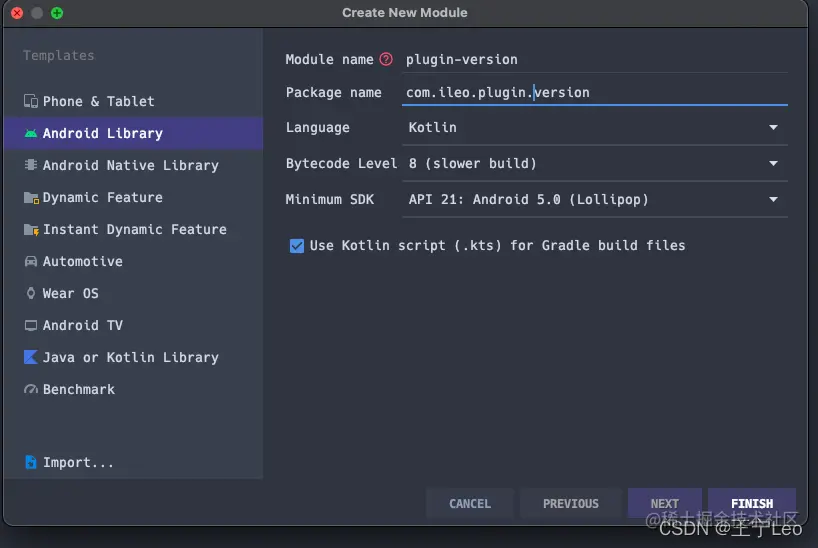Click the Dynamic Feature folder icon

[31, 197]
